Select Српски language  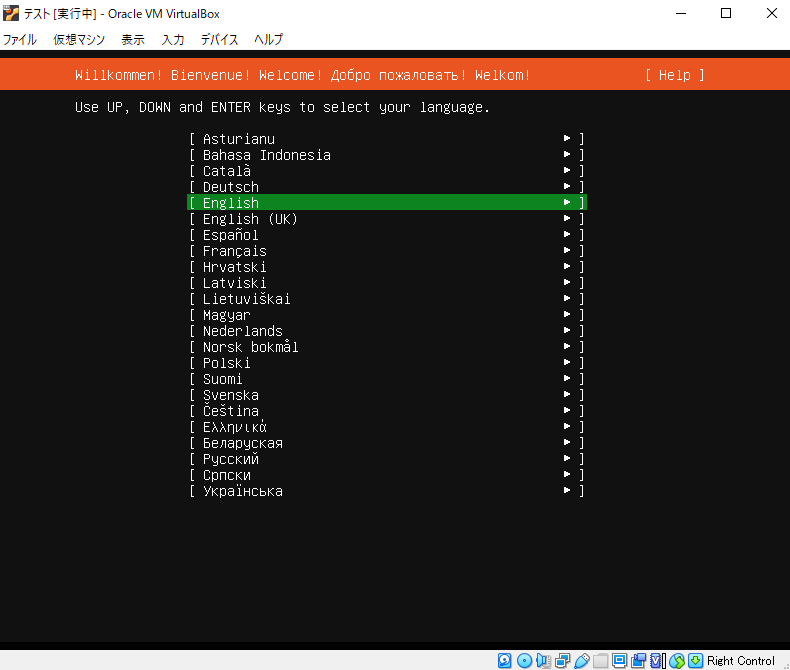click(386, 475)
